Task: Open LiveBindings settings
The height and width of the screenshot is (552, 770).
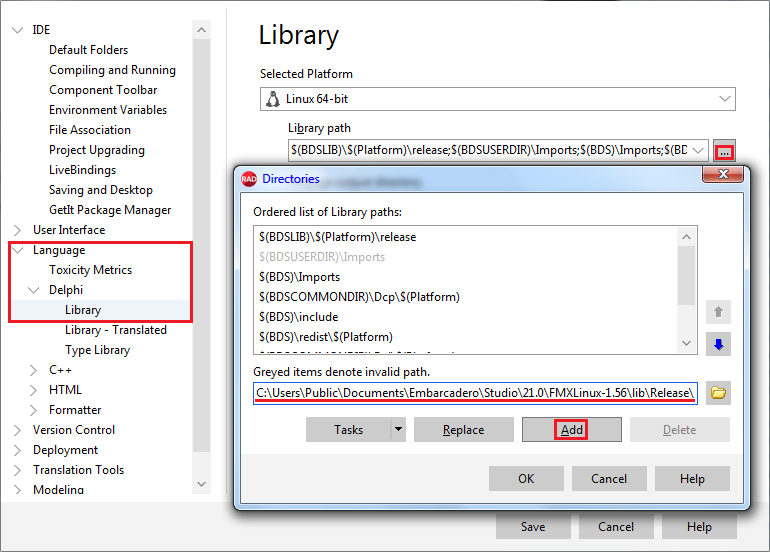Action: tap(82, 170)
